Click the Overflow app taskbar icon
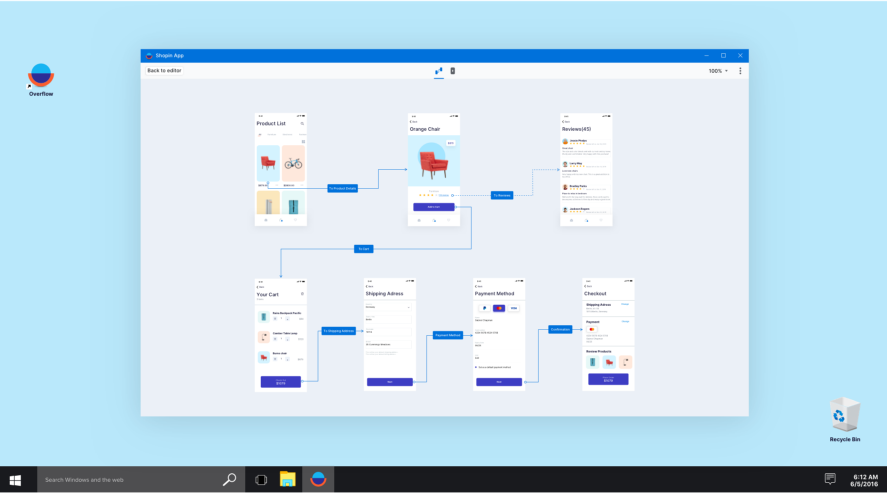Viewport: 887px width, 493px height. point(318,479)
